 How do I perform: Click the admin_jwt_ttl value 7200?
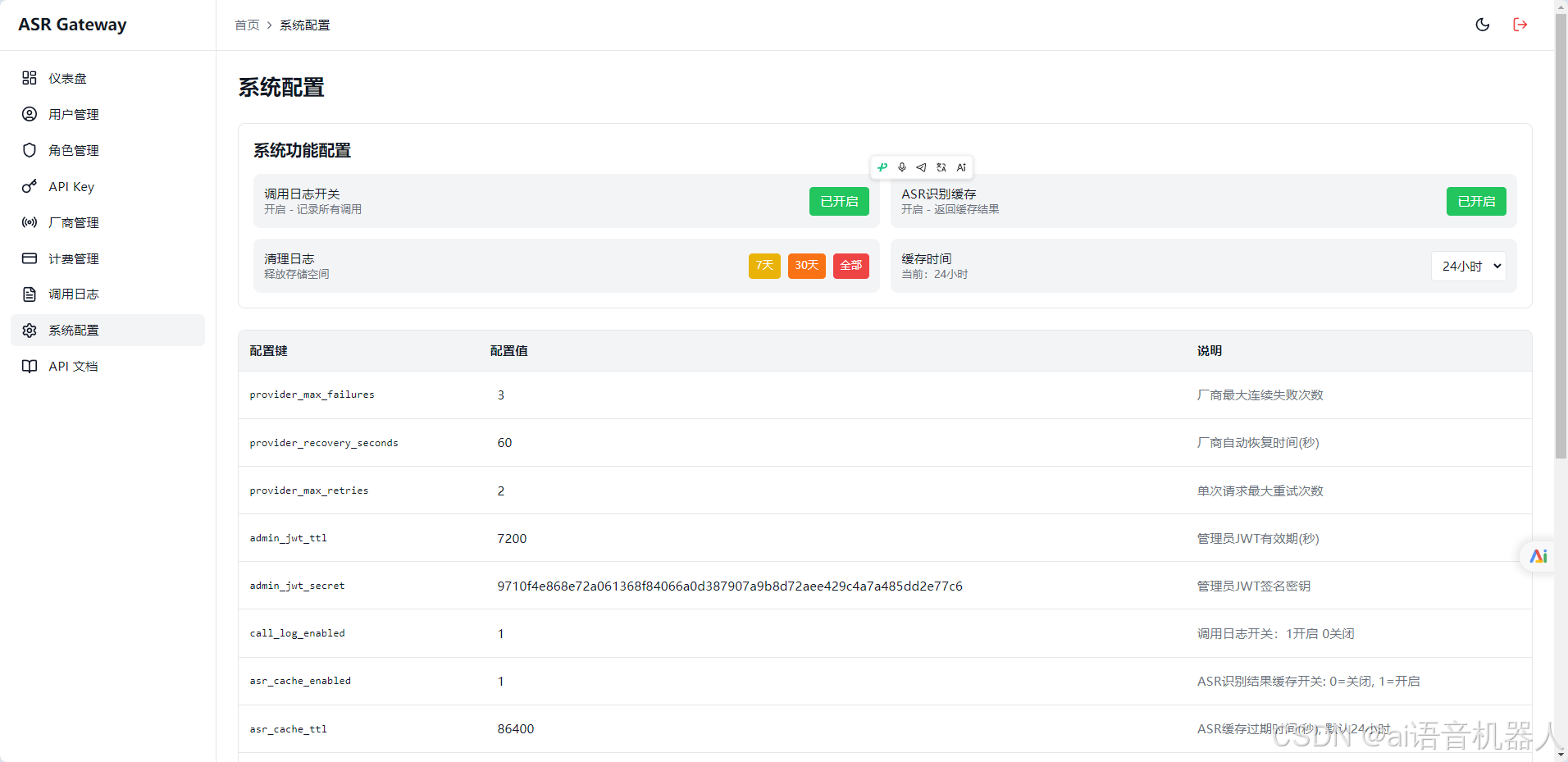point(512,538)
